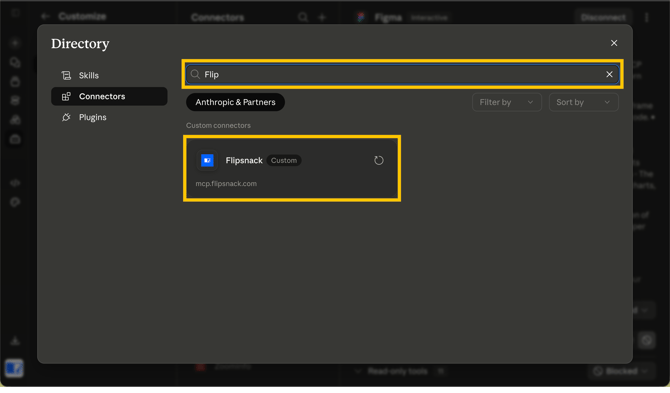Click back arrow beside Customize in background
670x393 pixels.
(45, 16)
